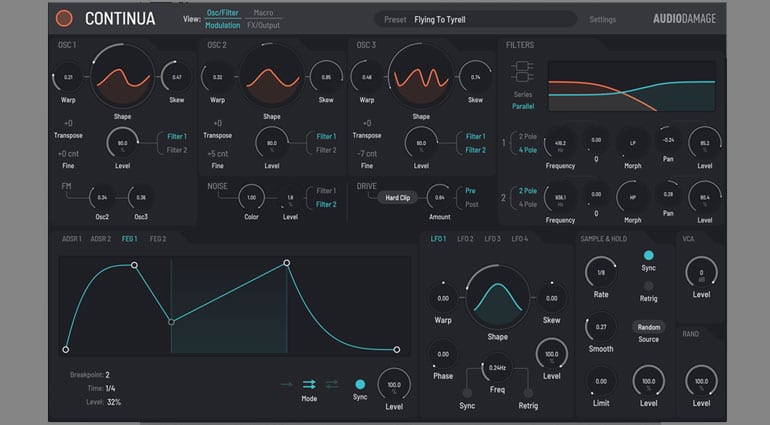Screen dimensions: 770x425
Task: Click the FM Osc3 knob
Action: pos(141,198)
